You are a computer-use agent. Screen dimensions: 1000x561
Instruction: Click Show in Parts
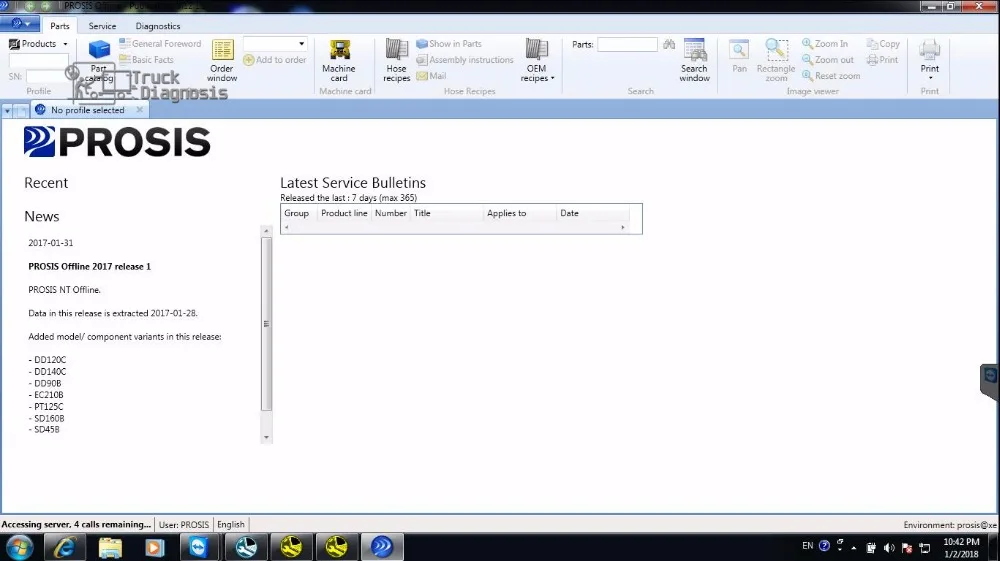click(x=448, y=43)
